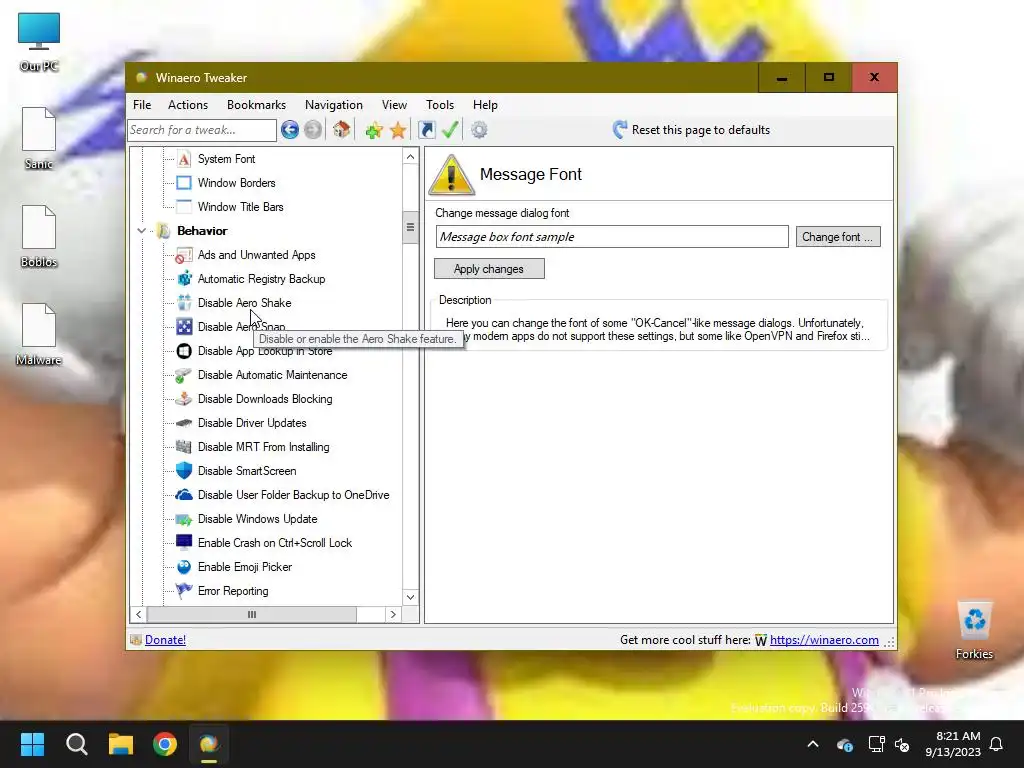
Task: Click the grayed Forward navigation icon
Action: click(x=313, y=130)
